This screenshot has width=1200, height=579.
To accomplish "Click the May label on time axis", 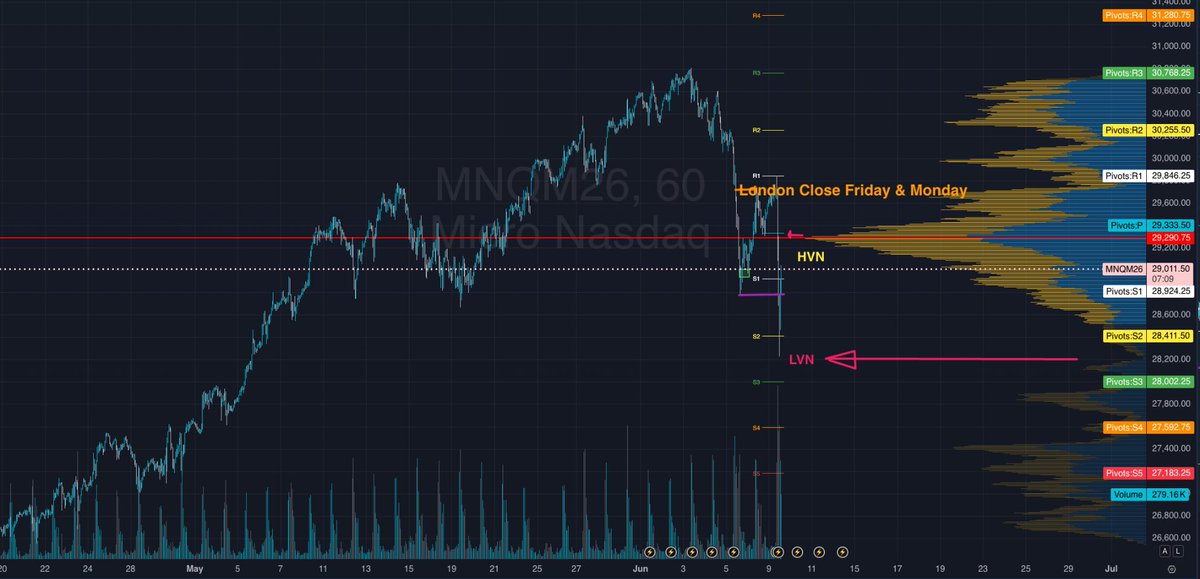I will pyautogui.click(x=195, y=567).
